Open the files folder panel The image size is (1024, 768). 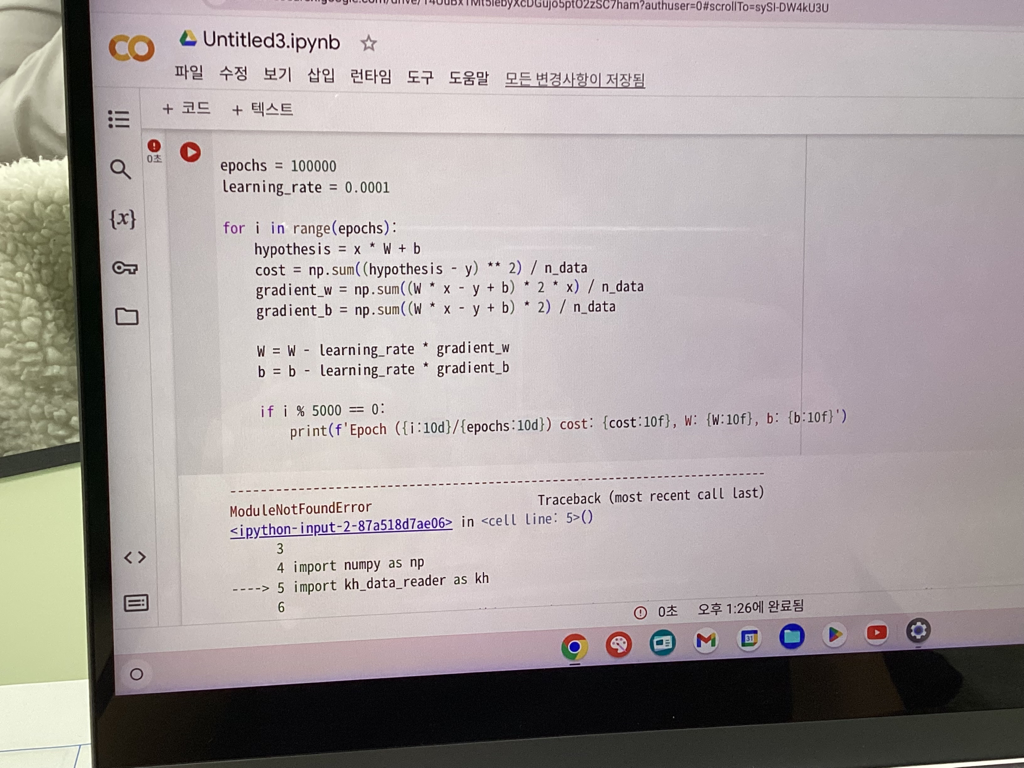(127, 317)
